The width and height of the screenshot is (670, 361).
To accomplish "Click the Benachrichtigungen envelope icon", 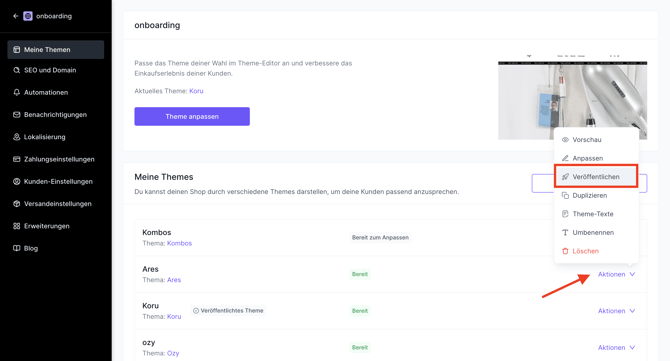I will click(17, 114).
